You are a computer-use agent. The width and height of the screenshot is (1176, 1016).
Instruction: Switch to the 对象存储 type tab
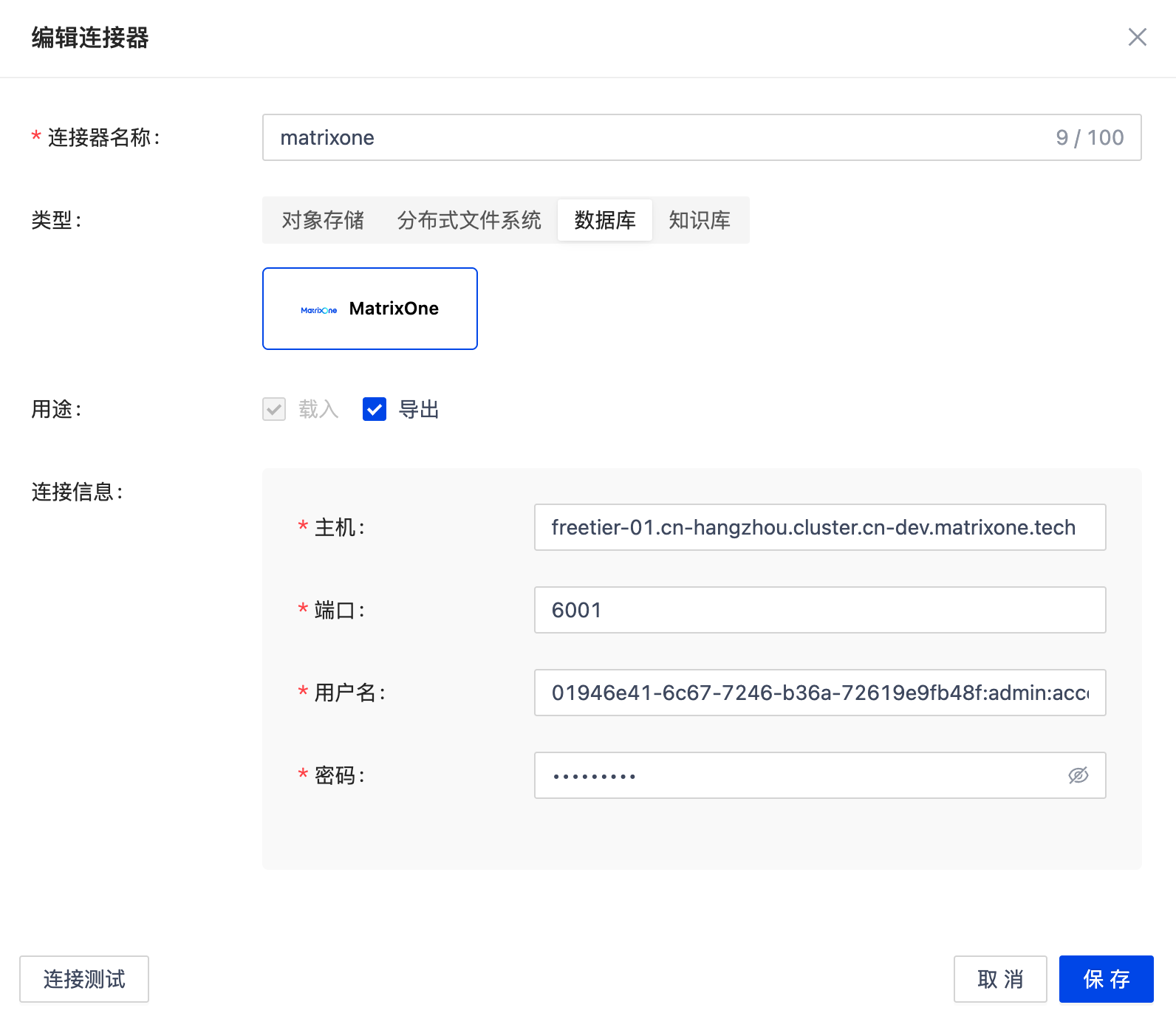click(323, 220)
